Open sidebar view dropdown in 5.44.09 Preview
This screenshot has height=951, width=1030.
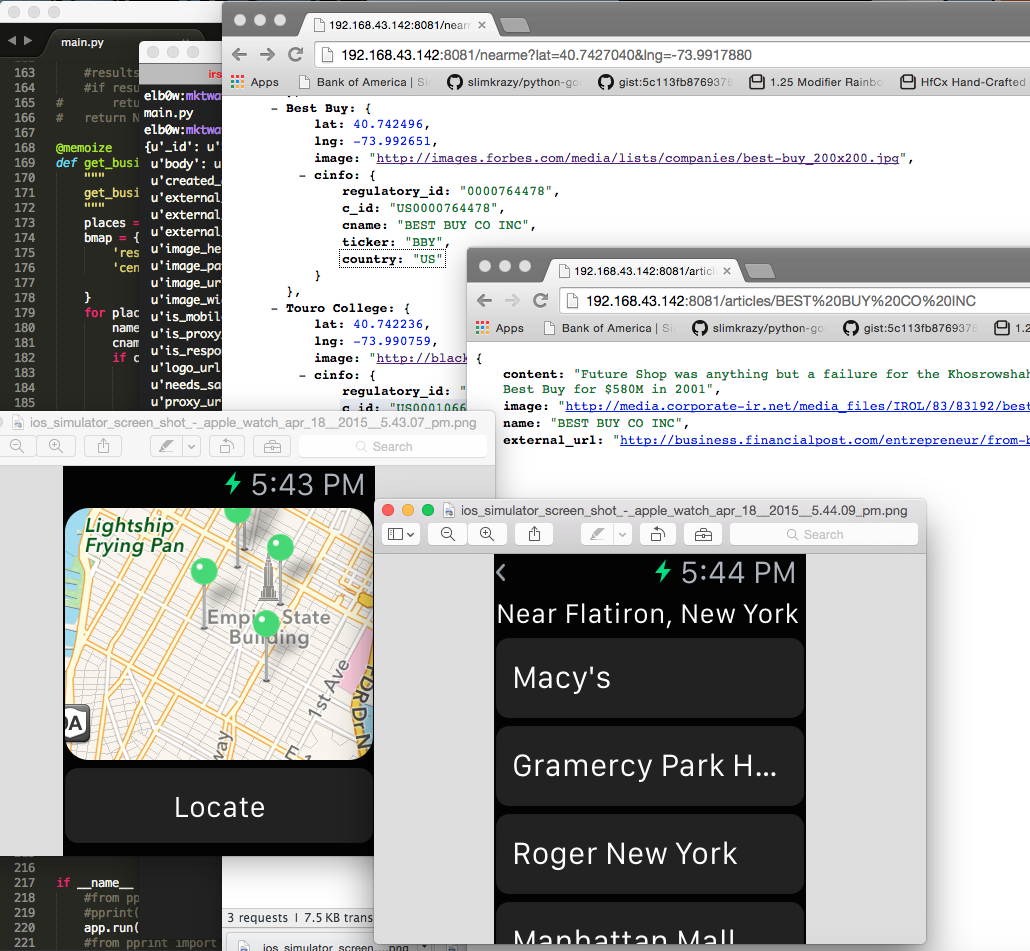click(x=401, y=535)
